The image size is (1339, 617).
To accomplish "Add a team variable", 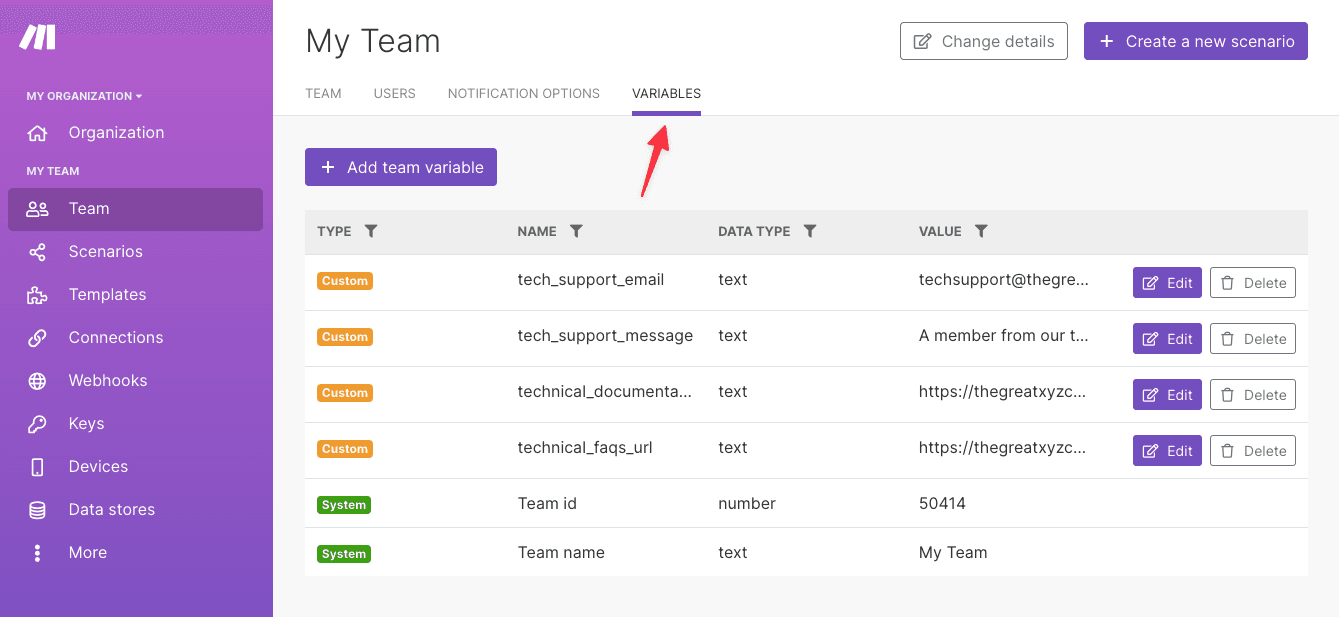I will [x=400, y=166].
